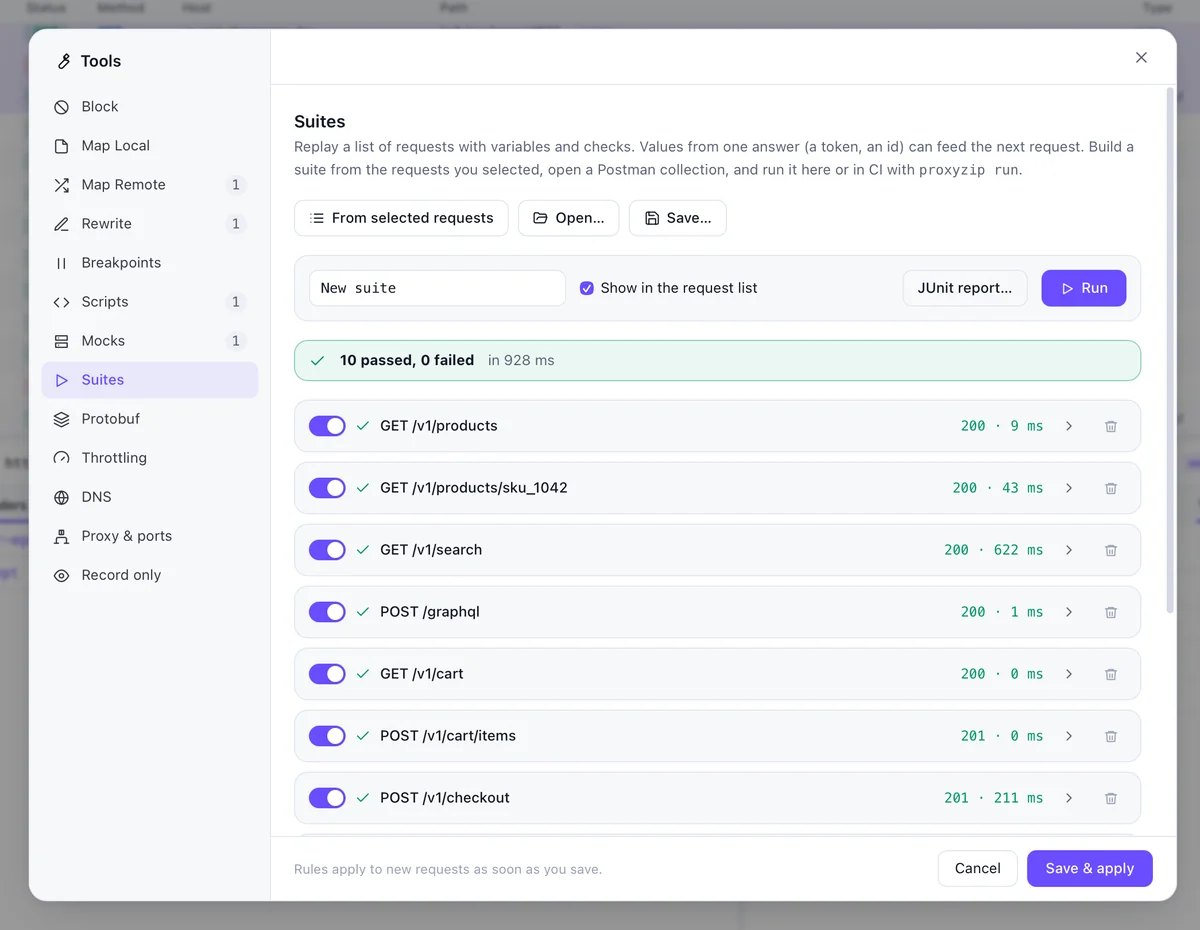
Task: Disable the POST /graphql request
Action: [x=327, y=612]
